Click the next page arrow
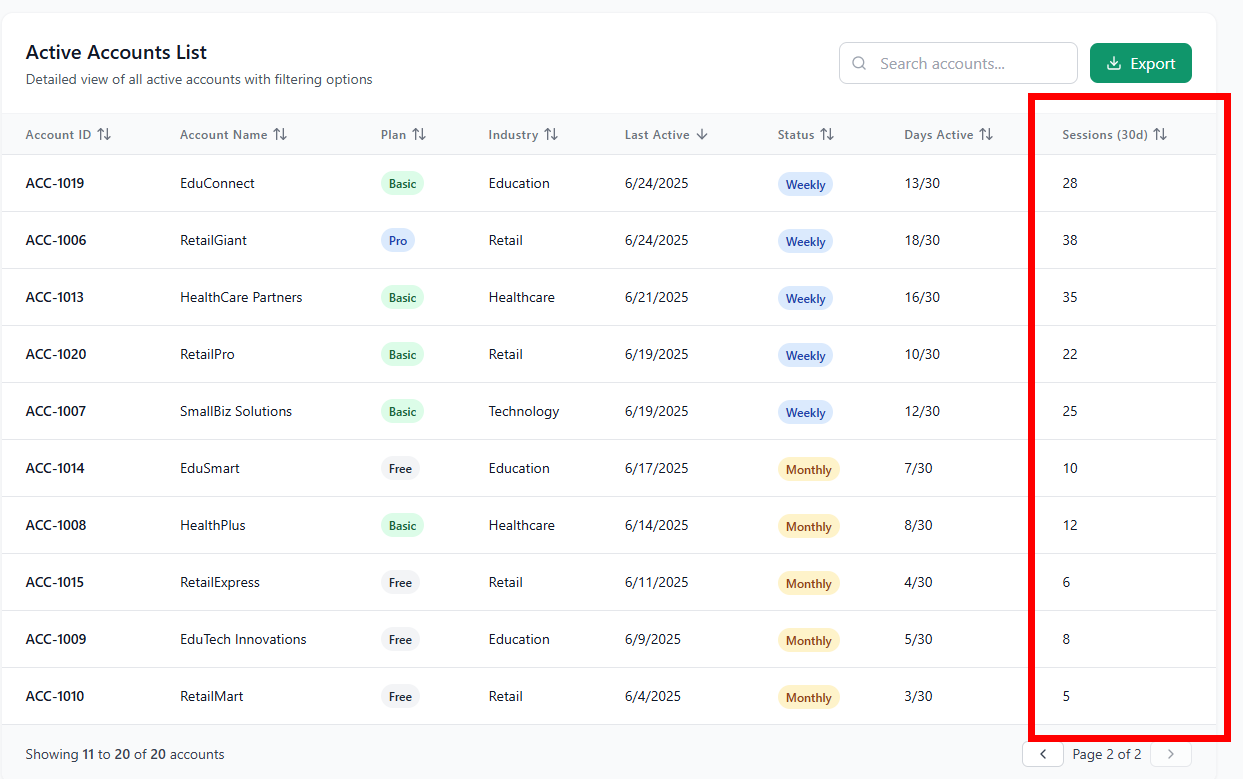Viewport: 1243px width, 779px height. (x=1171, y=754)
